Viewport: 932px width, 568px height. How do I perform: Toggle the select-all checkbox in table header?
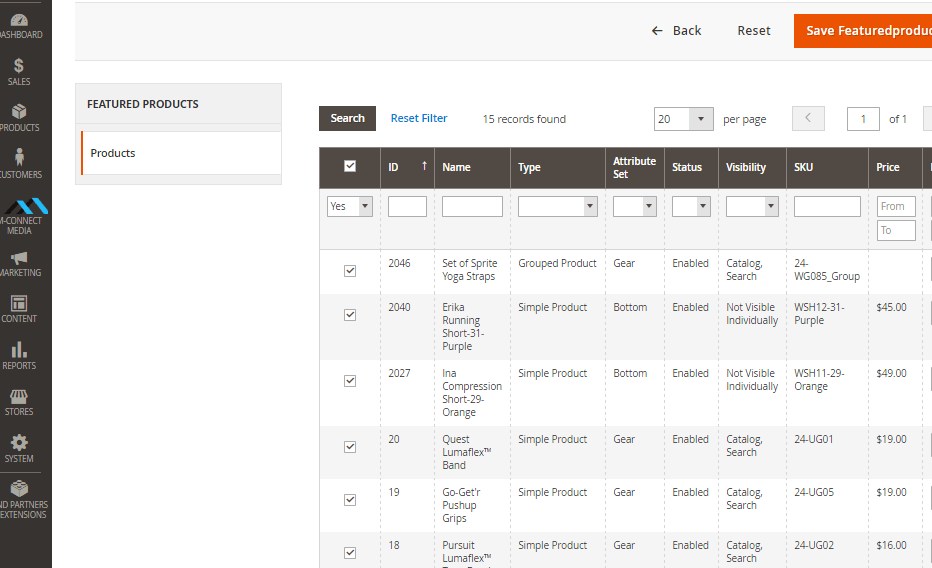(x=350, y=167)
